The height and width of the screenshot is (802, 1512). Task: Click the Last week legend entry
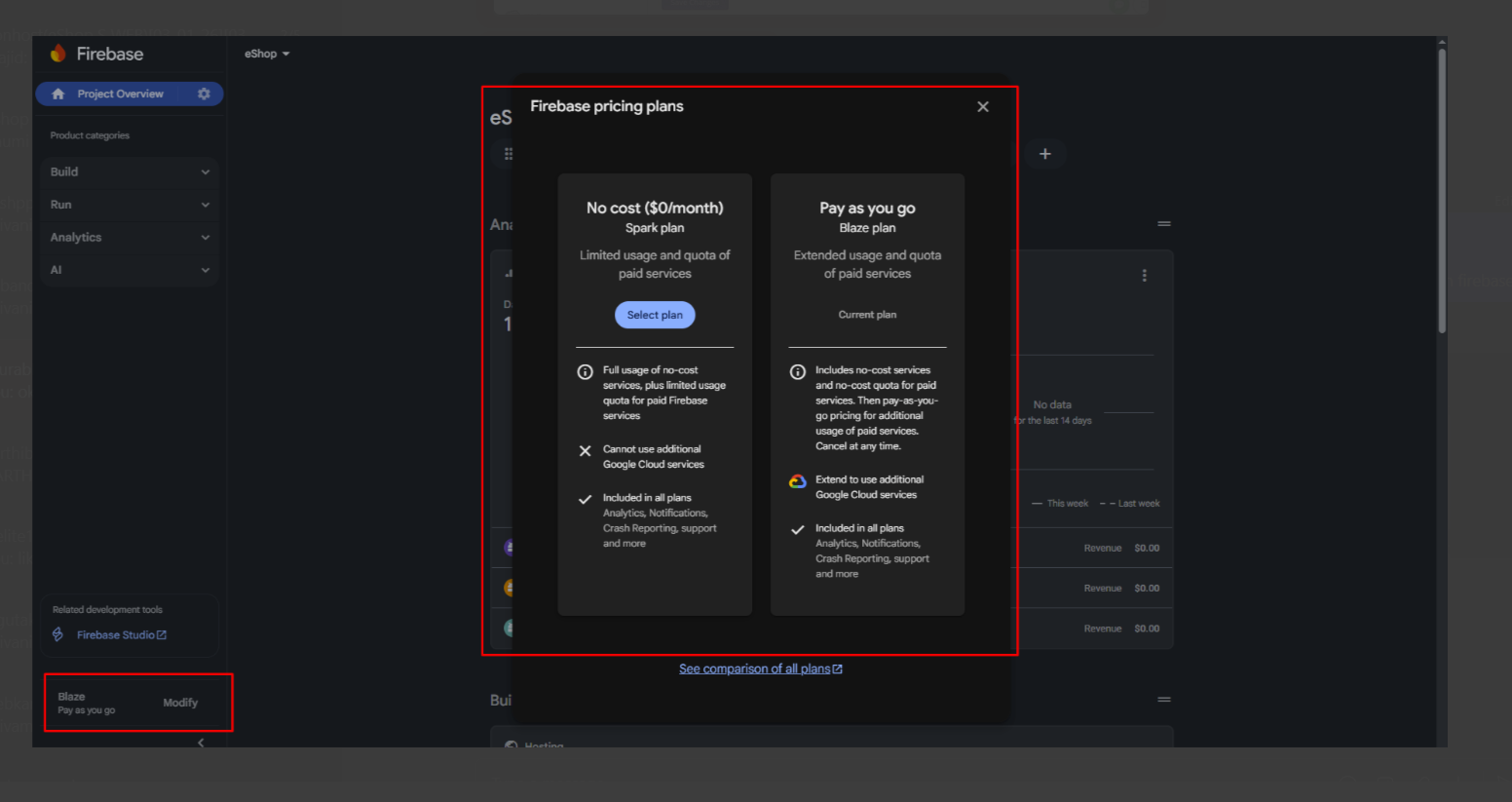click(1130, 504)
